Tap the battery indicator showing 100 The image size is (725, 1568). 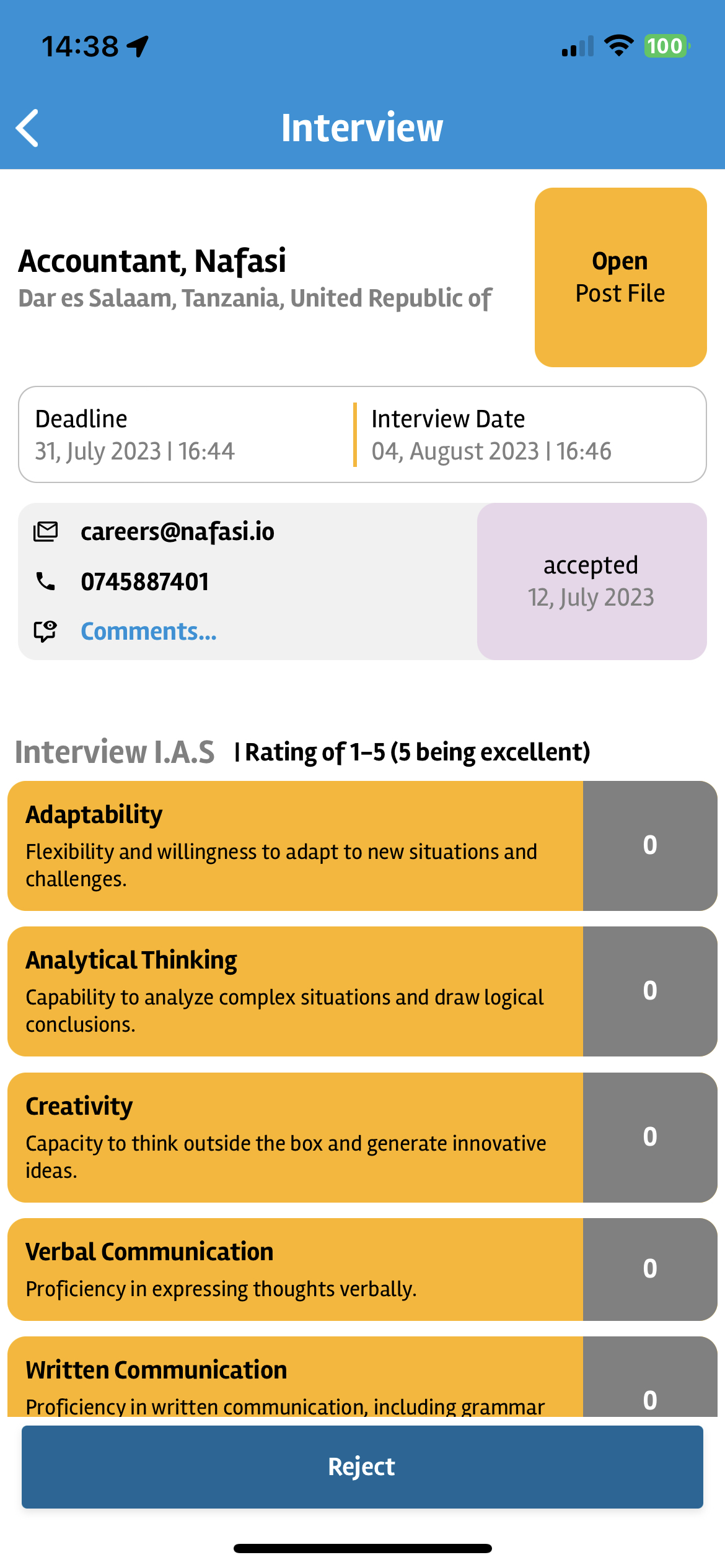664,45
